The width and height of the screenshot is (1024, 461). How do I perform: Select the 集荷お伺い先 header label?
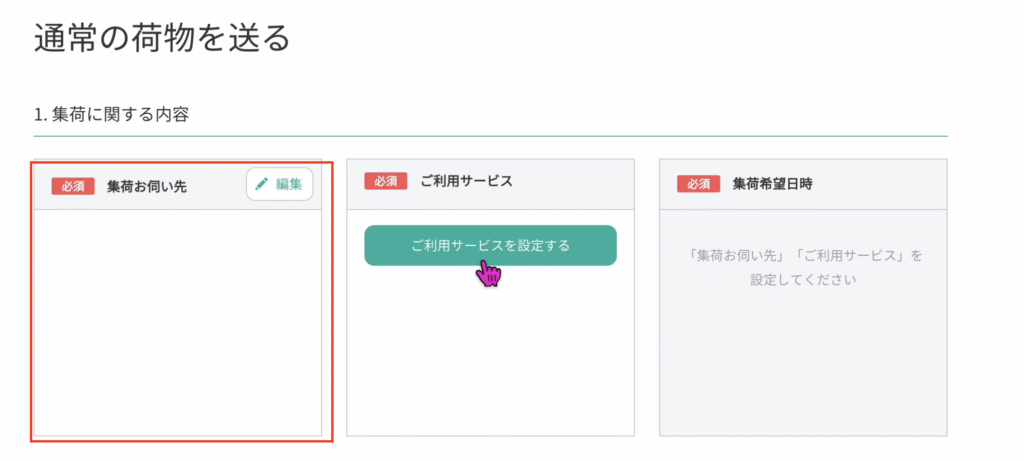pyautogui.click(x=147, y=187)
